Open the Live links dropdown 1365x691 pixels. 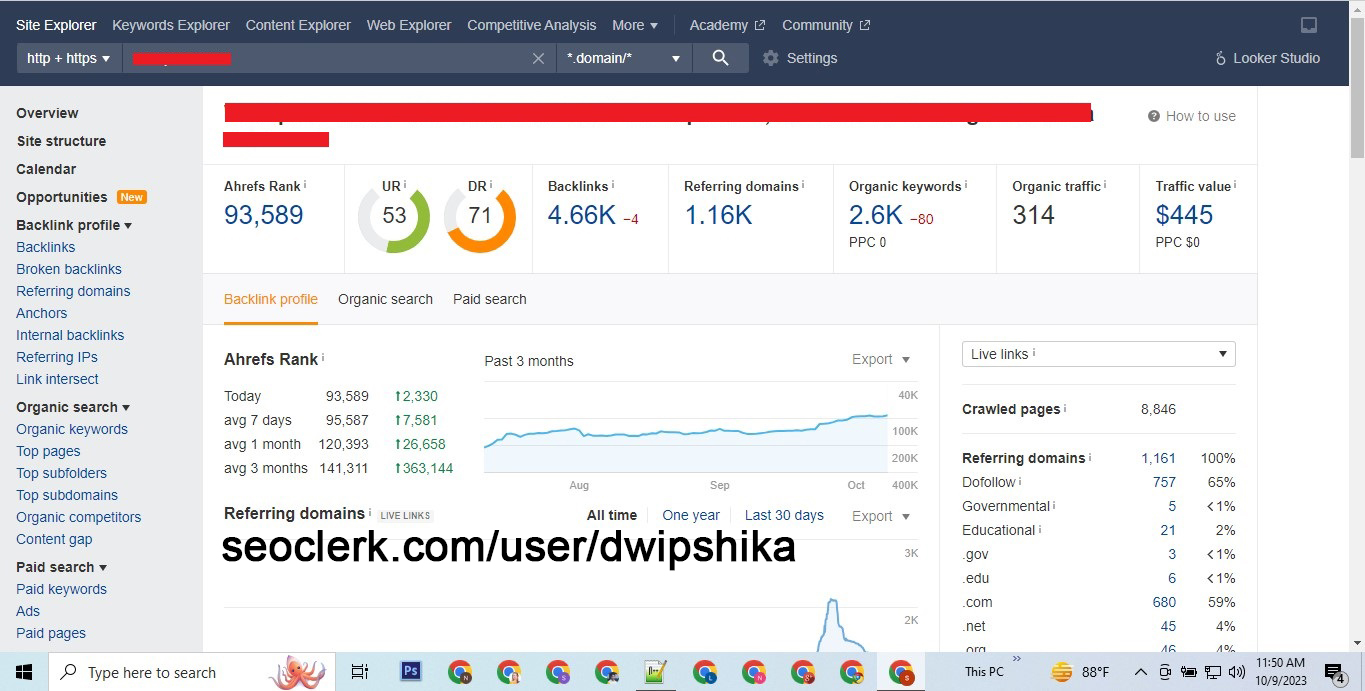click(1098, 354)
